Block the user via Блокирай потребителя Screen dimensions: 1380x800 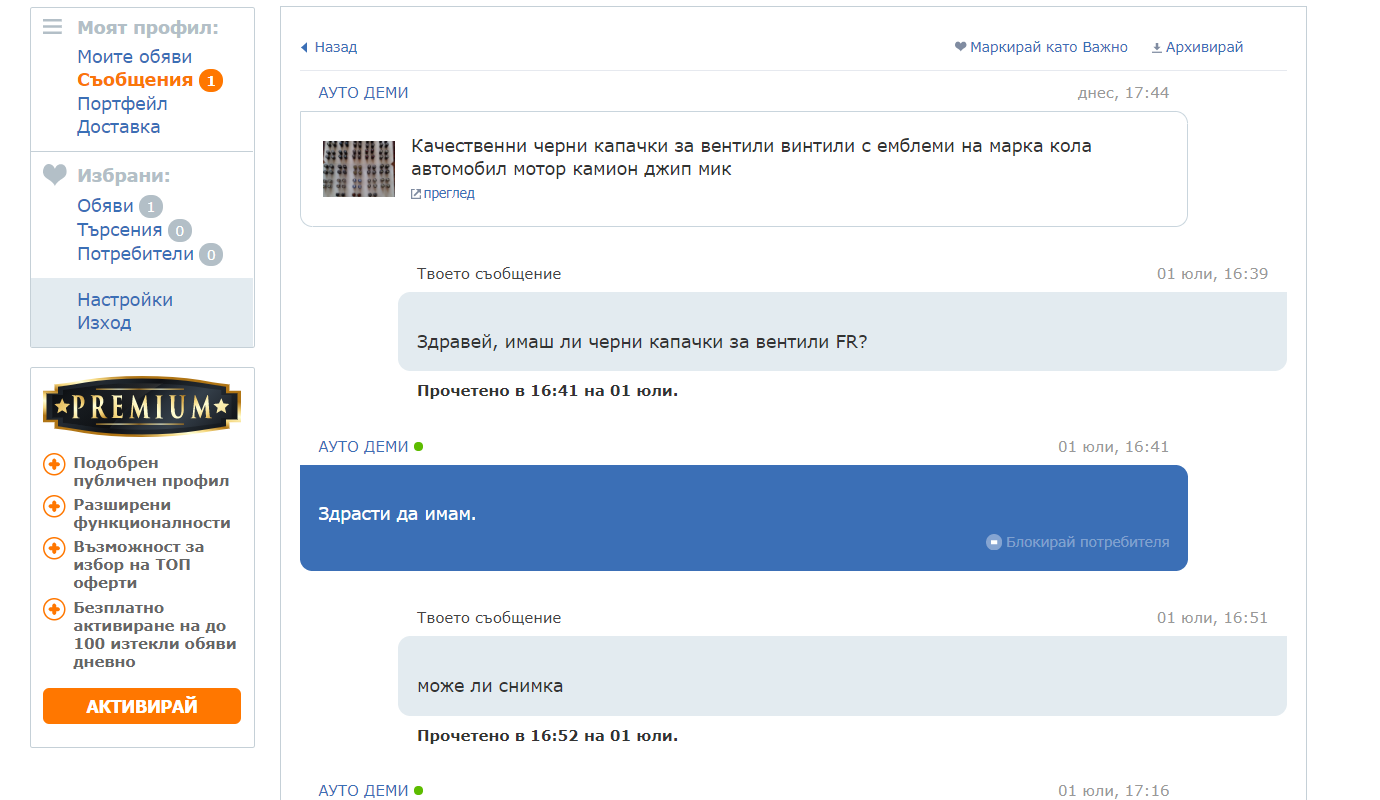1078,542
